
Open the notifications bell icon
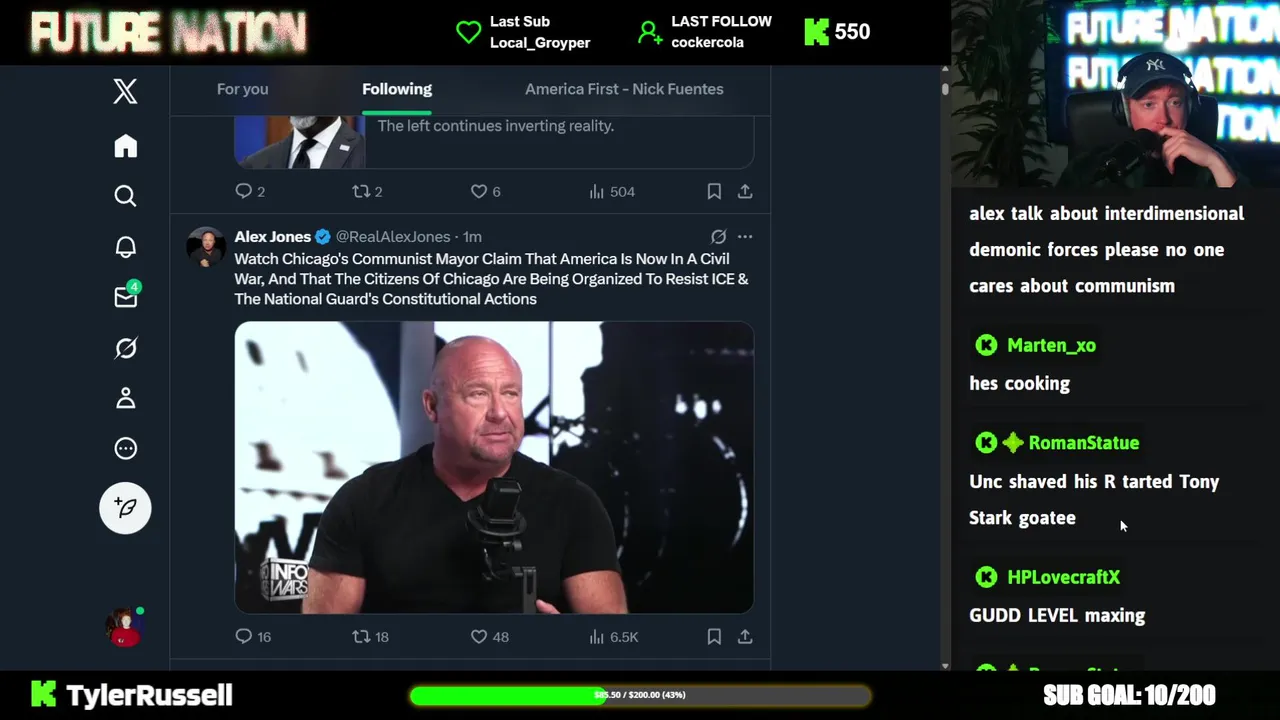point(125,247)
